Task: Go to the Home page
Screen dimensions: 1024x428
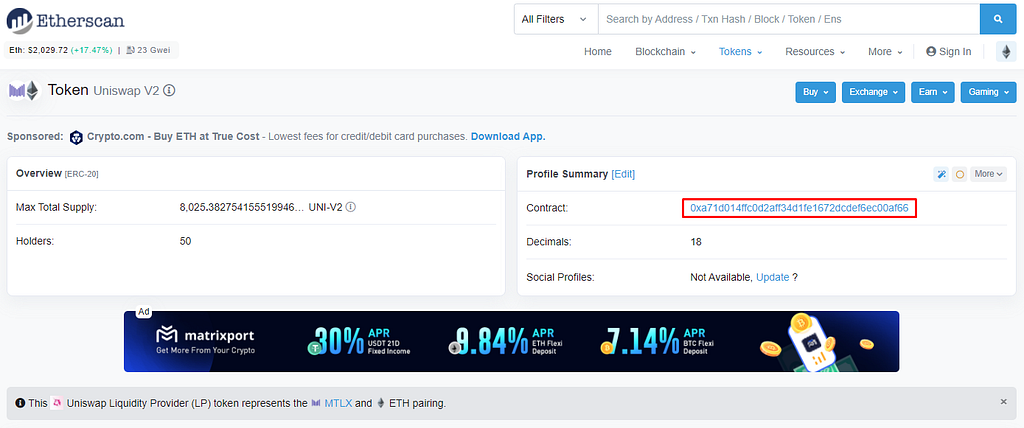Action: click(x=598, y=52)
